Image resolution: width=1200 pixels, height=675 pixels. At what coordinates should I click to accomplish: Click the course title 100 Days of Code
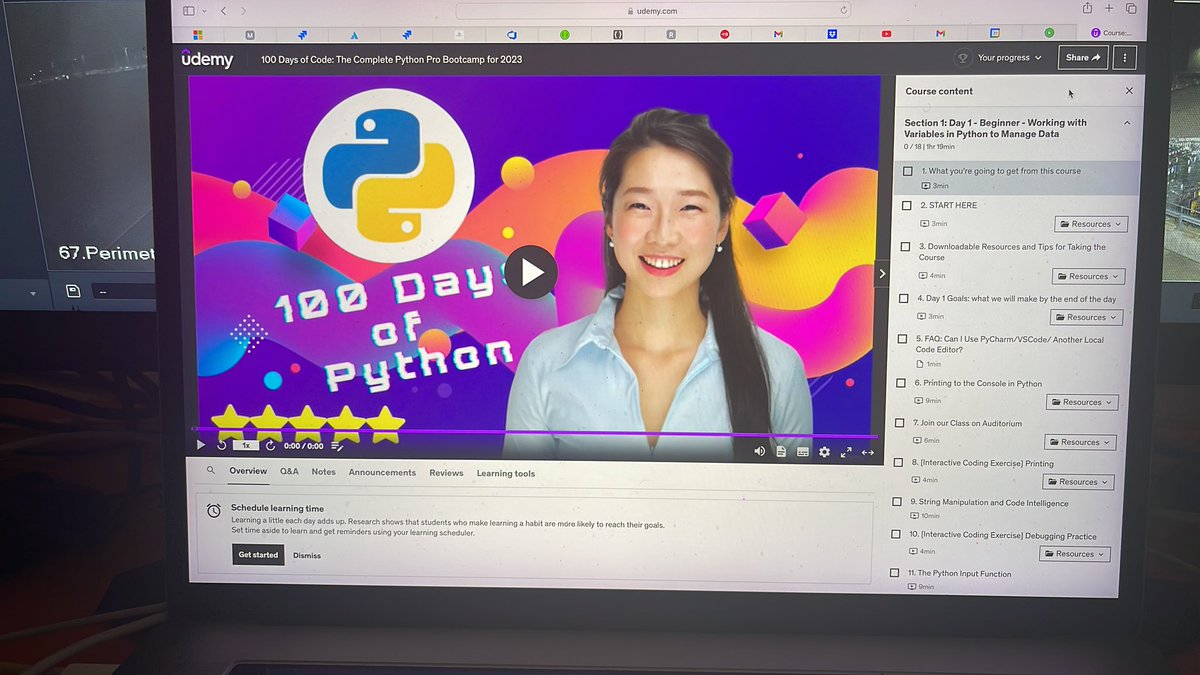[x=391, y=59]
